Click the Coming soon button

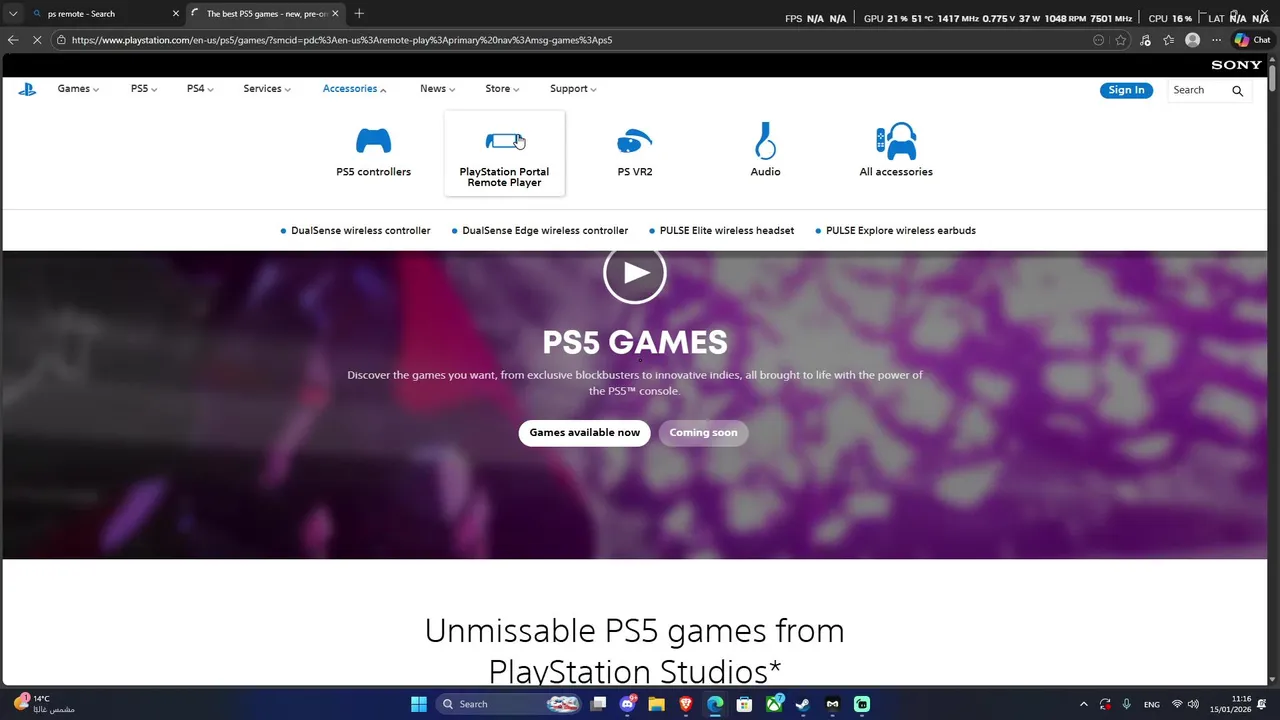703,433
